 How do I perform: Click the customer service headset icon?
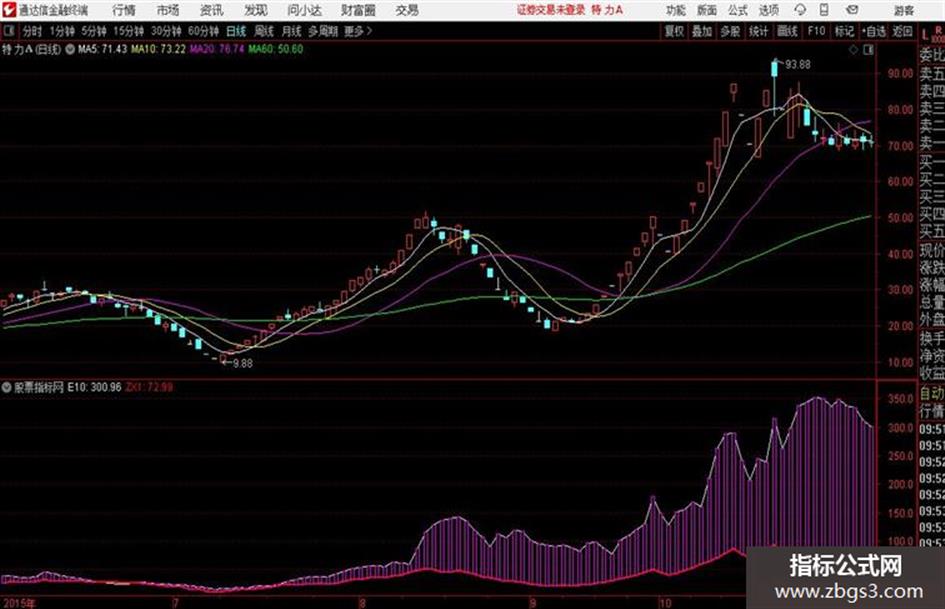tap(800, 10)
